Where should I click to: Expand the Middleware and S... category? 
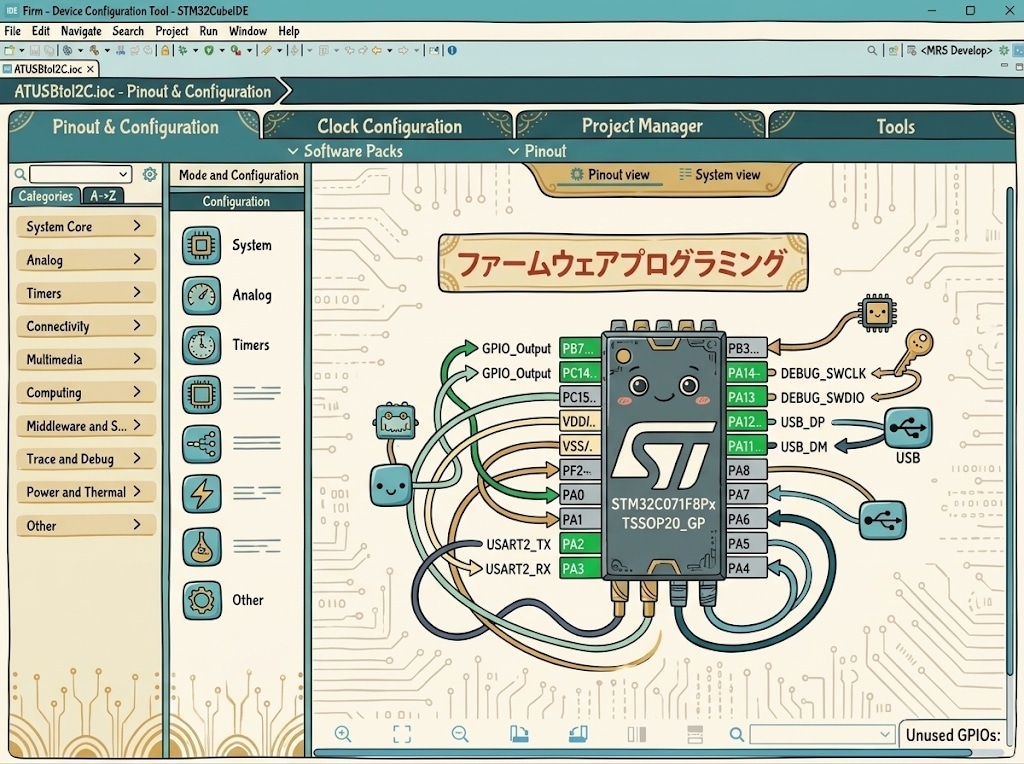(x=86, y=426)
